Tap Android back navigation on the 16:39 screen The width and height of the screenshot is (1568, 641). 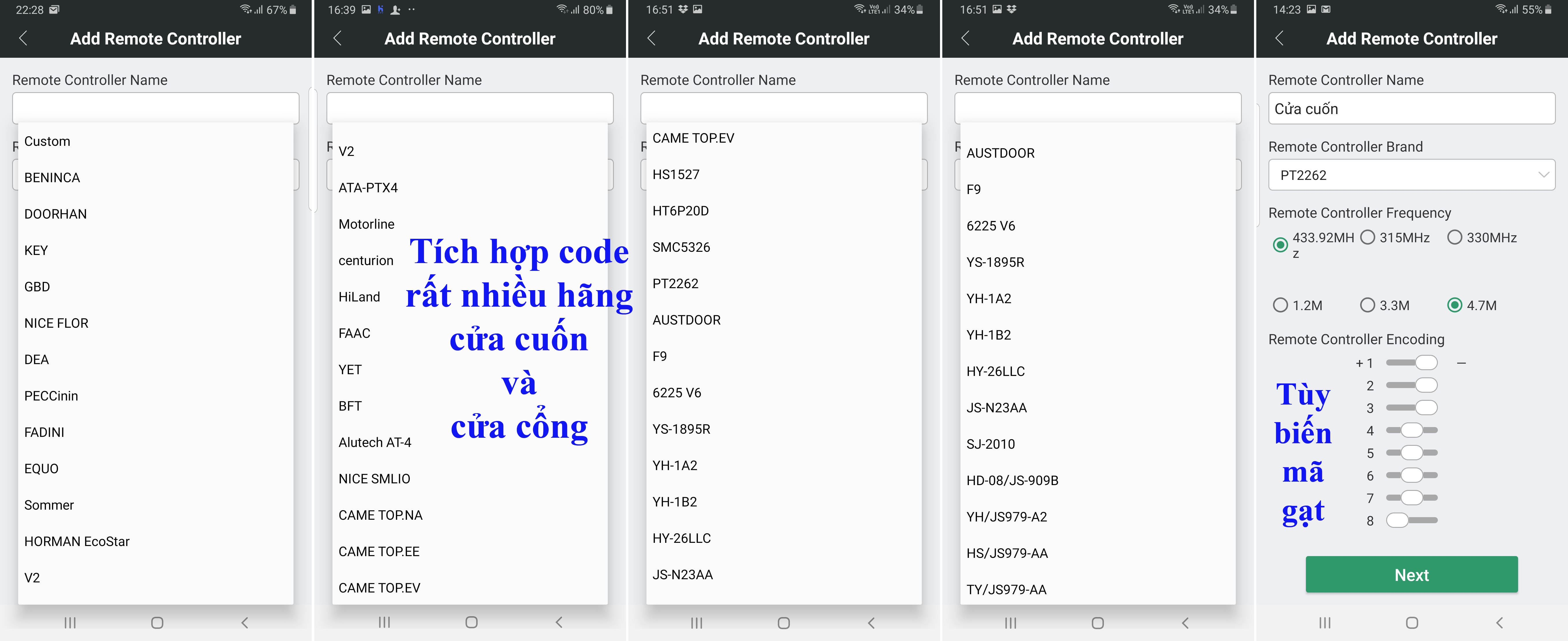pyautogui.click(x=559, y=622)
